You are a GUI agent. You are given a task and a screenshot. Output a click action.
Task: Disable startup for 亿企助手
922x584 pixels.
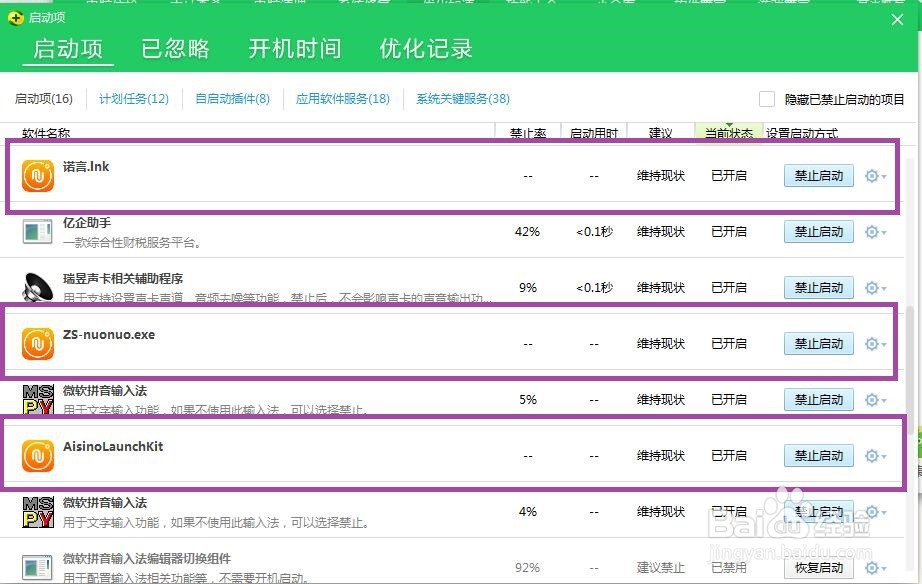pyautogui.click(x=819, y=232)
